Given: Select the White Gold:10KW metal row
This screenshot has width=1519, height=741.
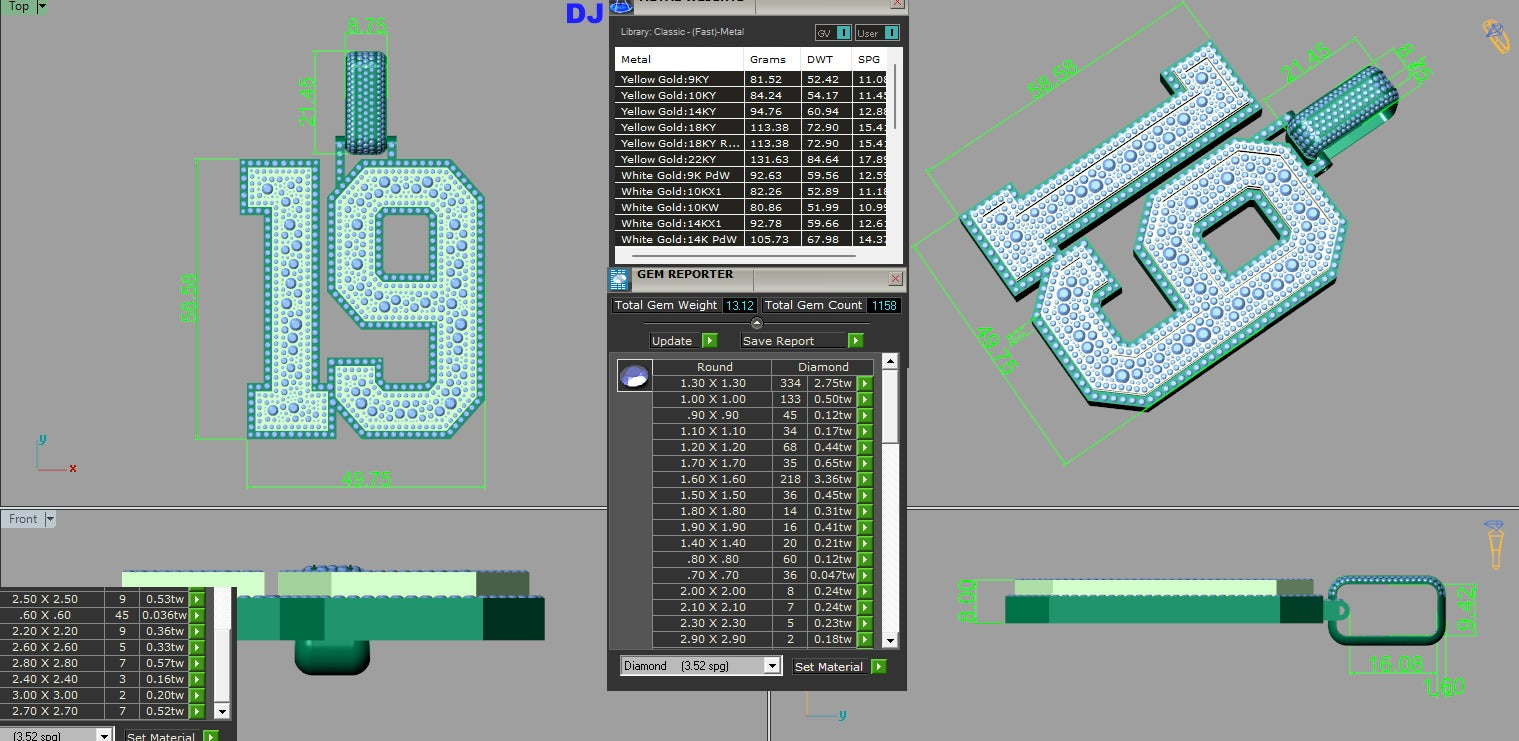Looking at the screenshot, I should 679,207.
